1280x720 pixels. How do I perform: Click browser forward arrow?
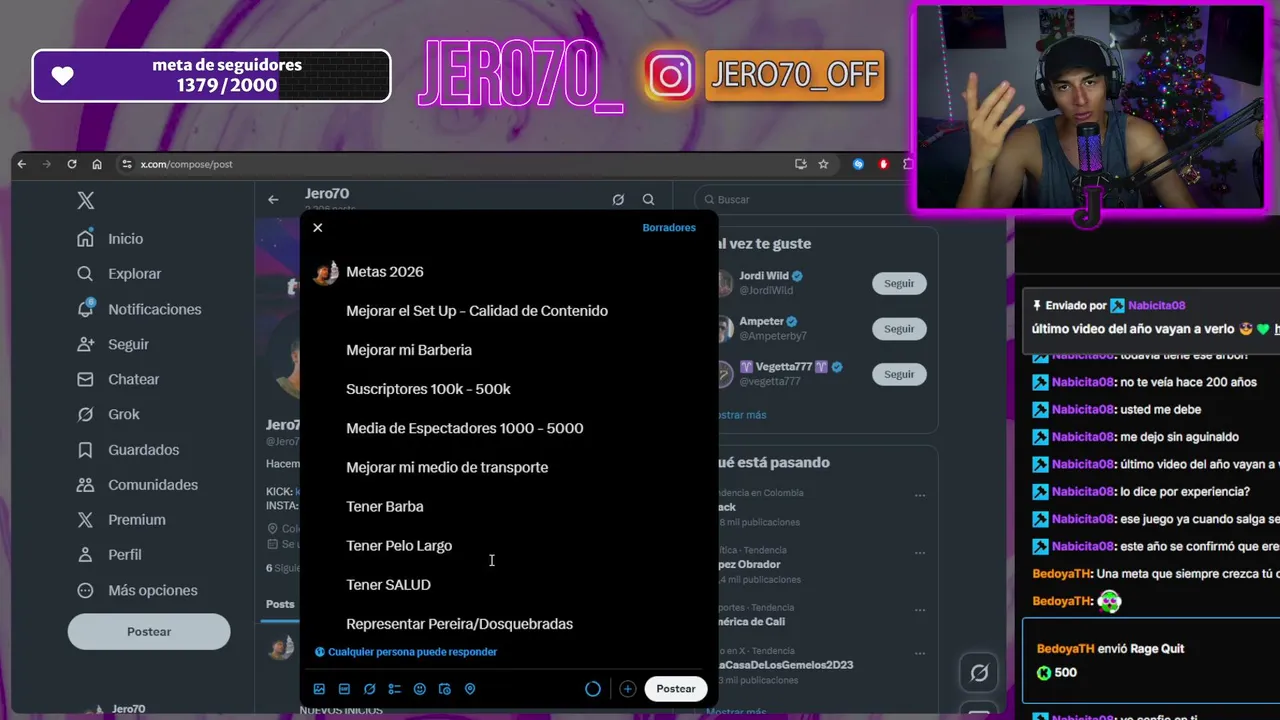click(x=46, y=164)
